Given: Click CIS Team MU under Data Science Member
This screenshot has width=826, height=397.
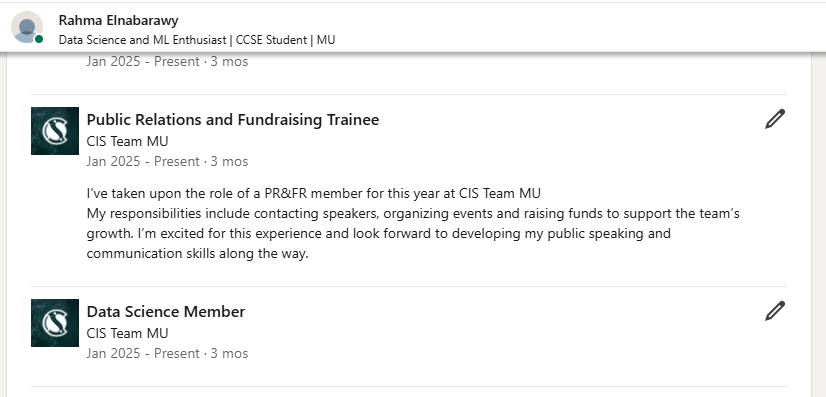Looking at the screenshot, I should click(x=127, y=333).
